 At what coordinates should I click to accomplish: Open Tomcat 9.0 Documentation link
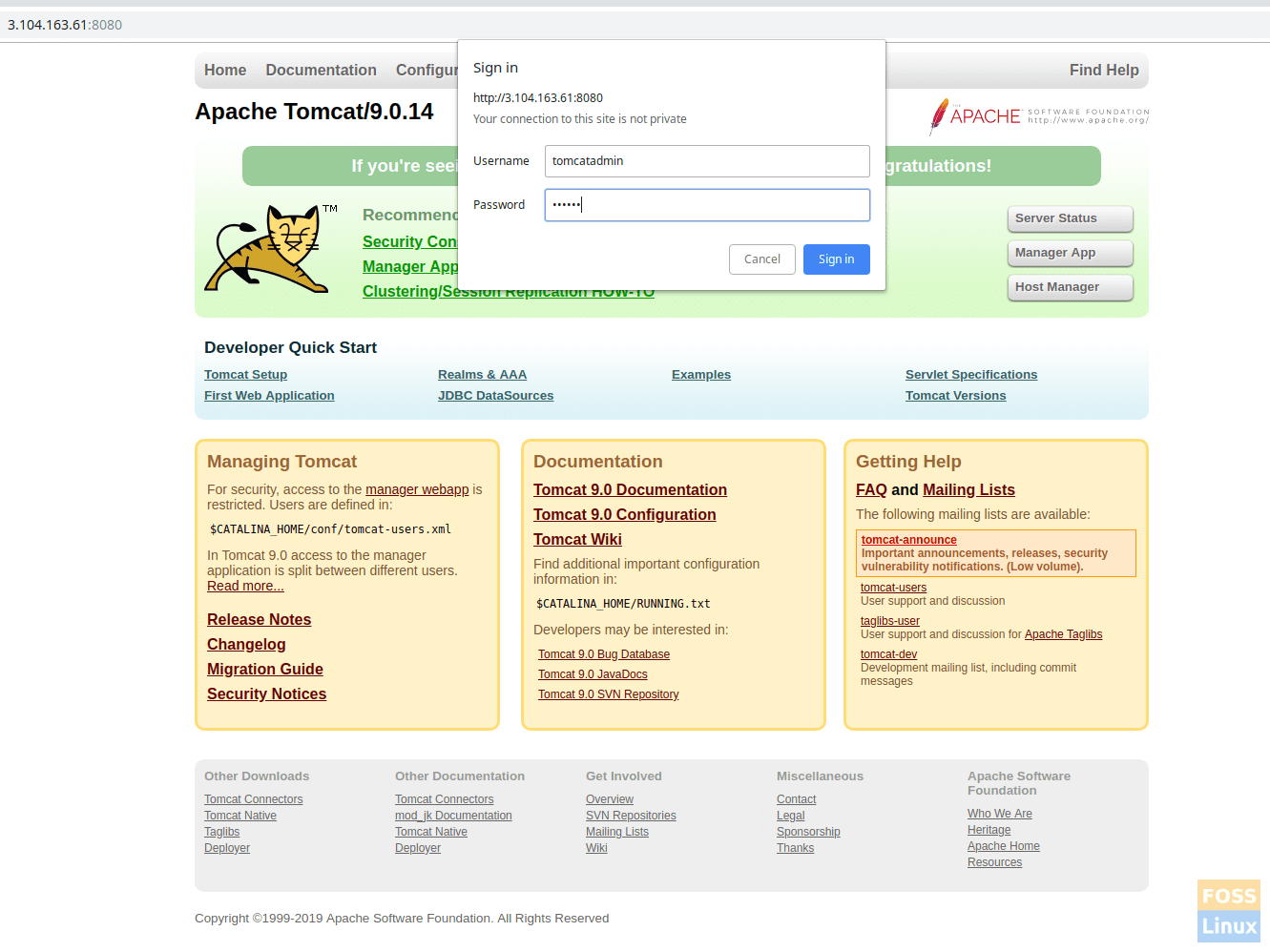tap(630, 490)
